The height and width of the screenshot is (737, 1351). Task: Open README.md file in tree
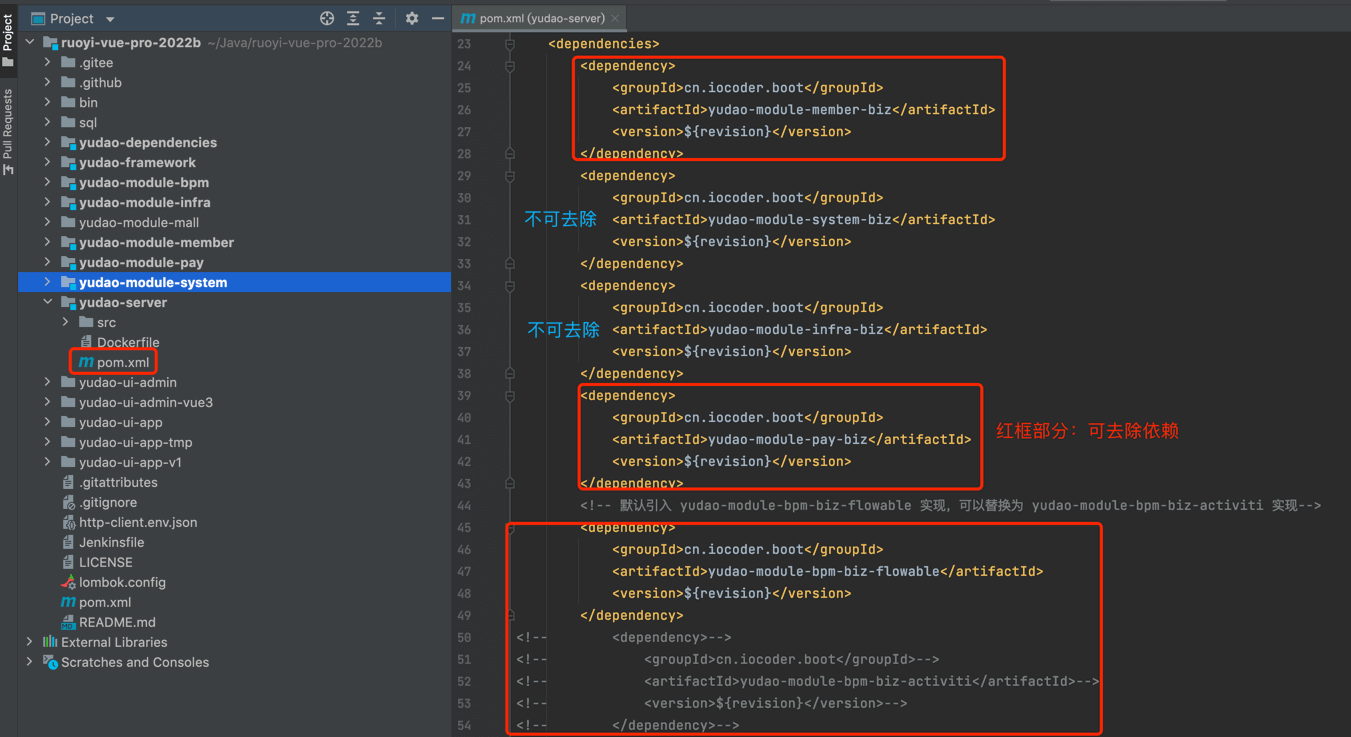(x=116, y=622)
